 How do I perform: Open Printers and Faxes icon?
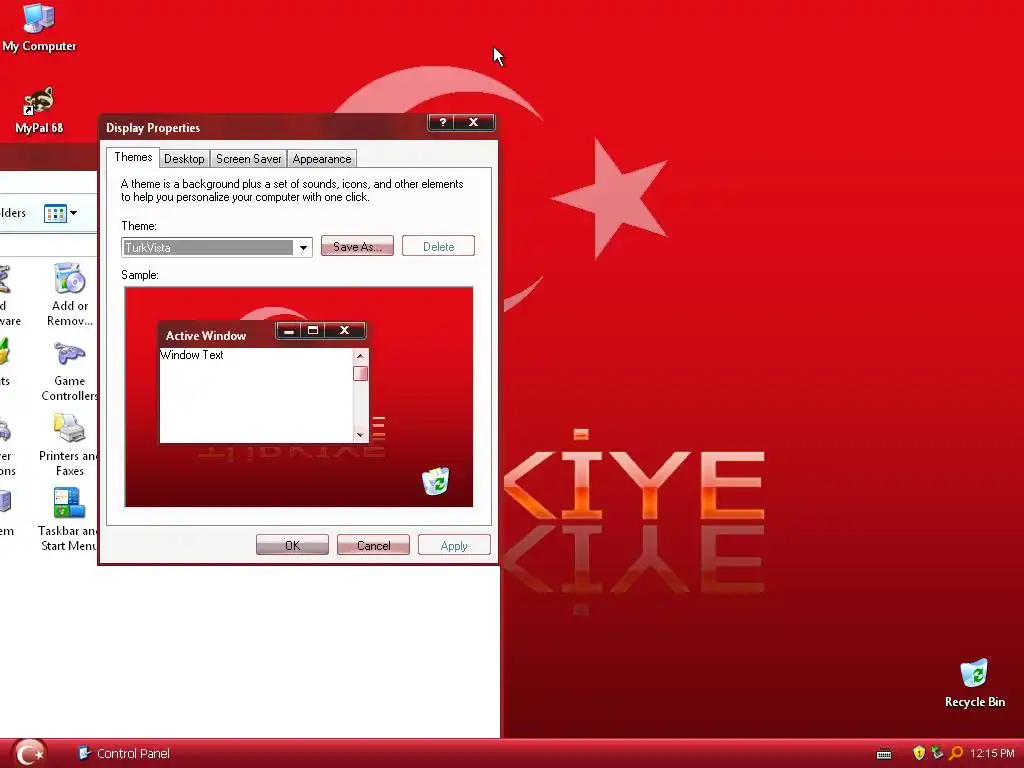pyautogui.click(x=69, y=445)
